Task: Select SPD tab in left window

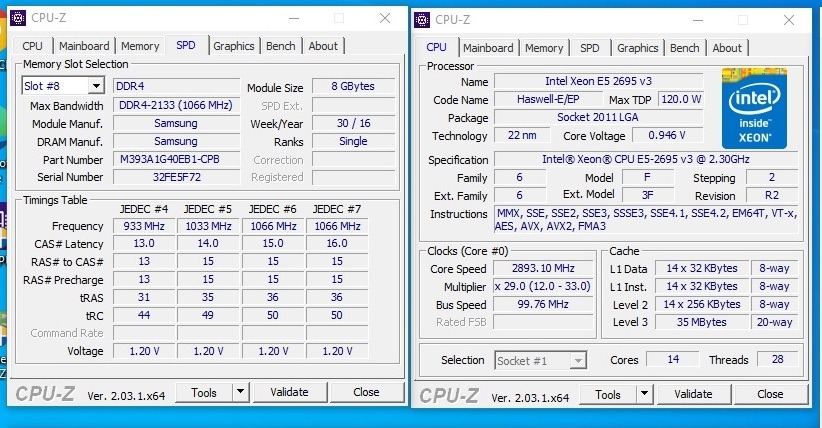Action: (x=186, y=45)
